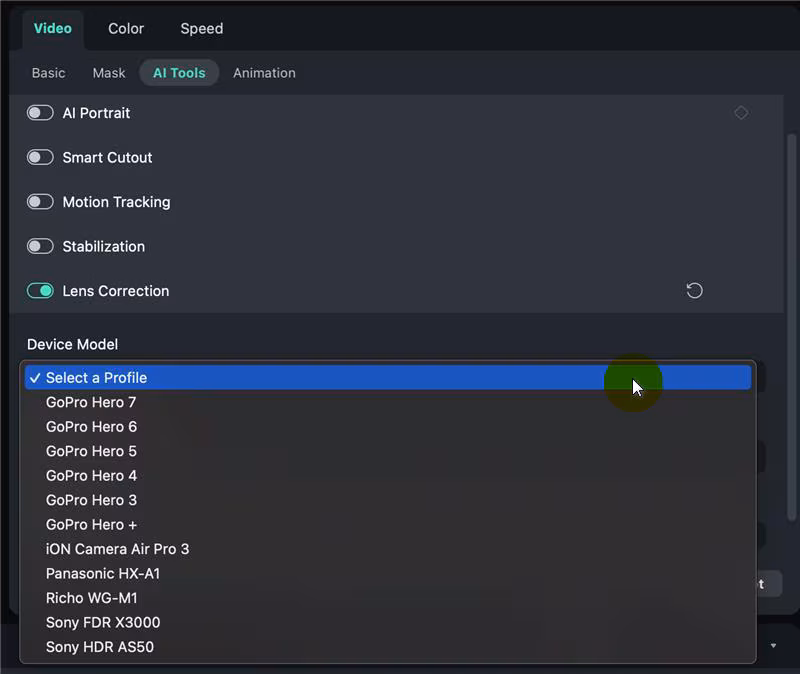Reset Lens Correction with the circular arrow icon

click(x=694, y=291)
